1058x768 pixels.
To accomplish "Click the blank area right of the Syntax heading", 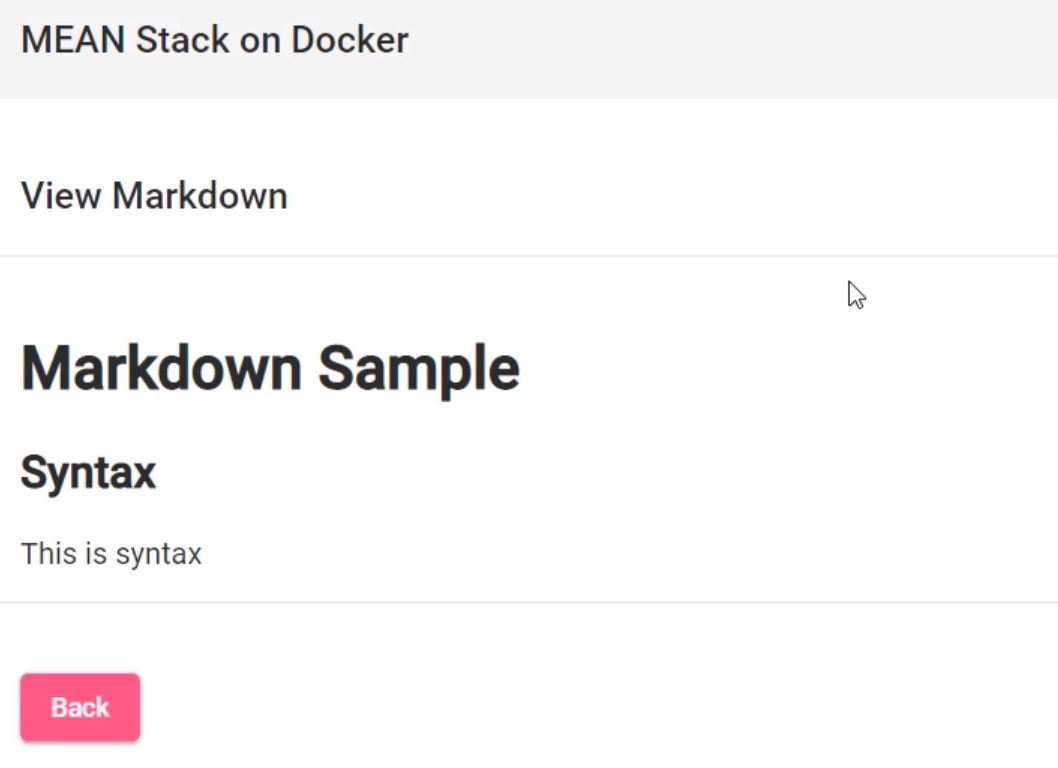I will pyautogui.click(x=607, y=472).
